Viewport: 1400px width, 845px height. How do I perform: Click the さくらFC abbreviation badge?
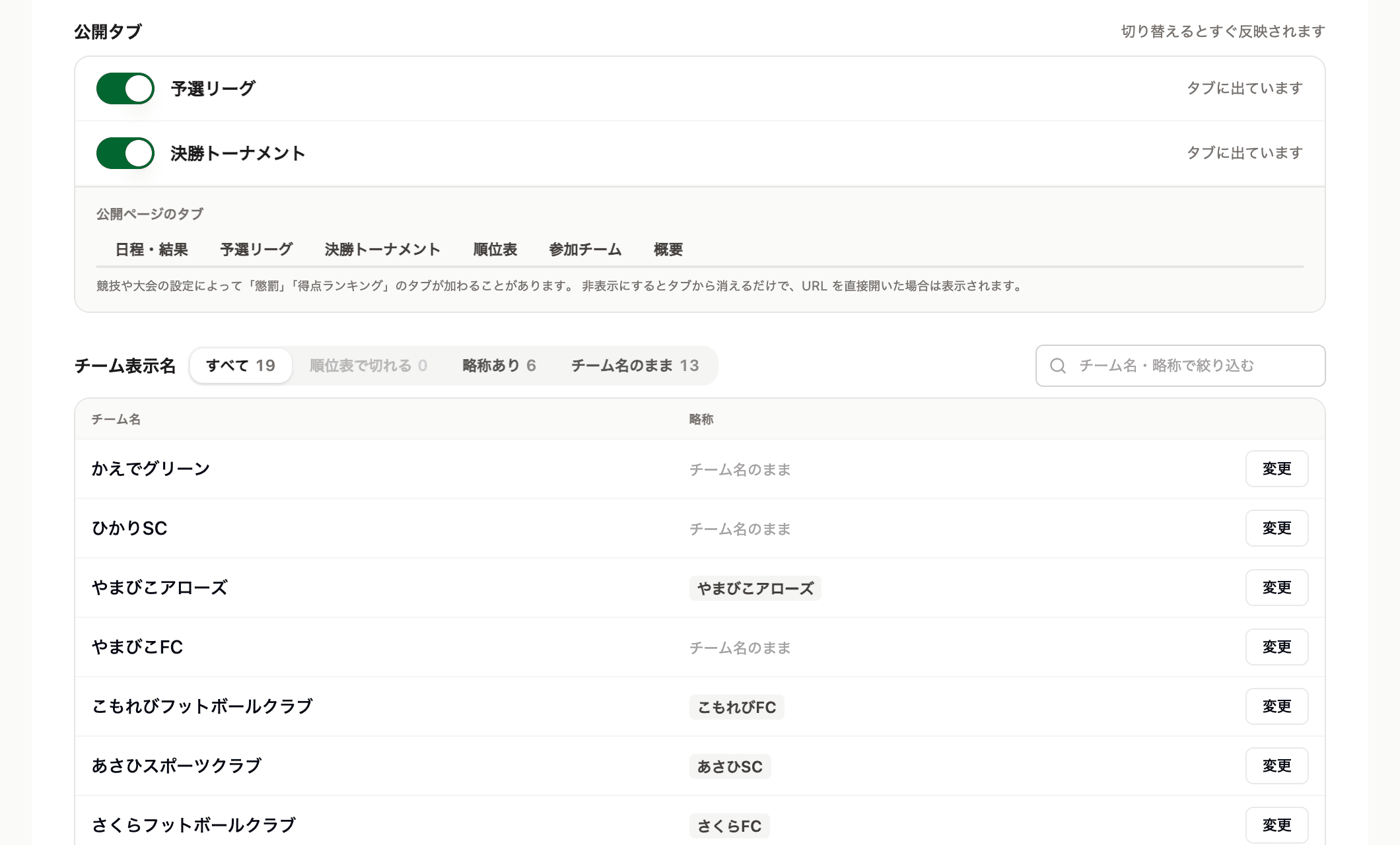[730, 826]
